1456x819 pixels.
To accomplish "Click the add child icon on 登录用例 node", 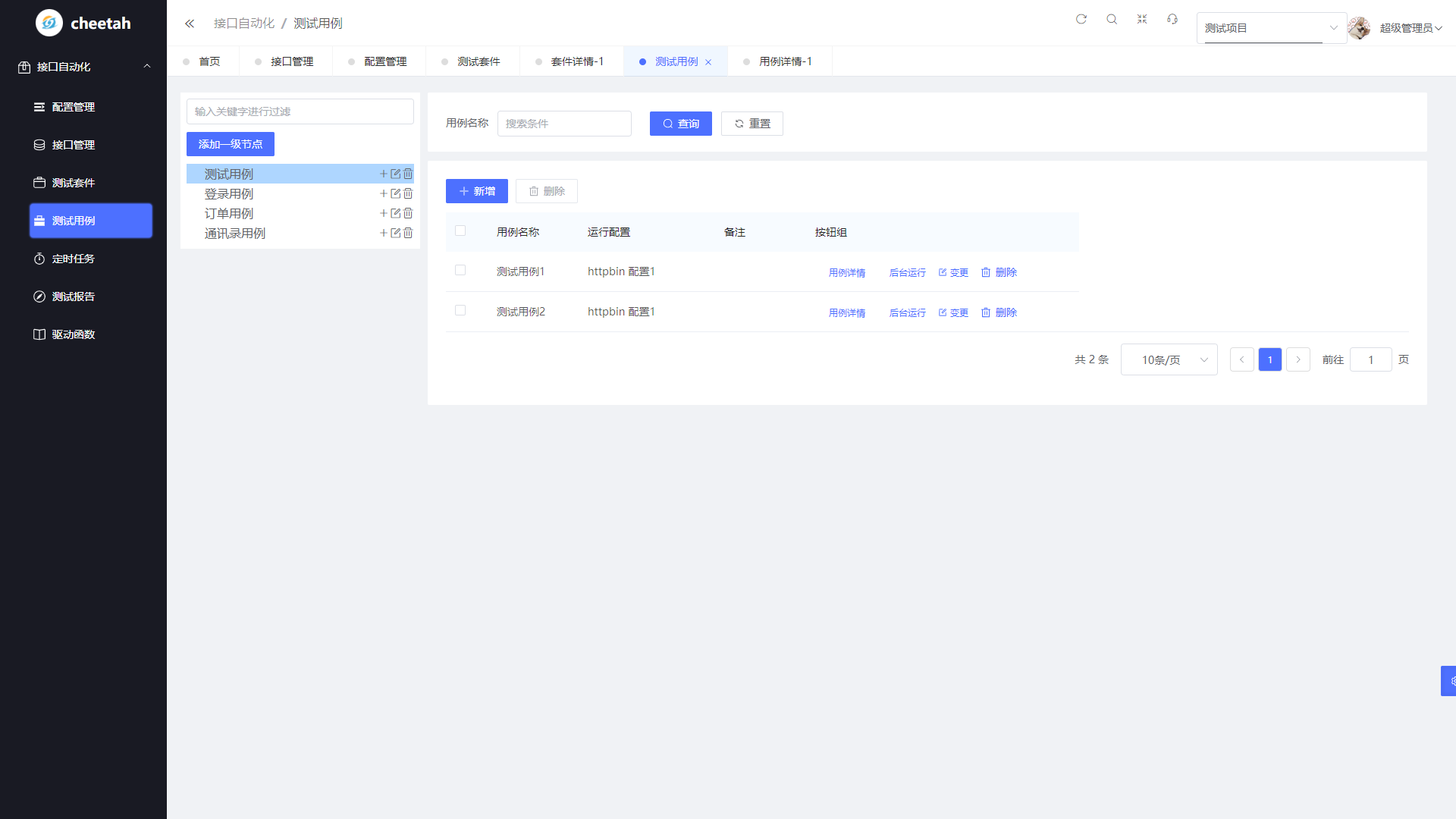I will tap(384, 194).
